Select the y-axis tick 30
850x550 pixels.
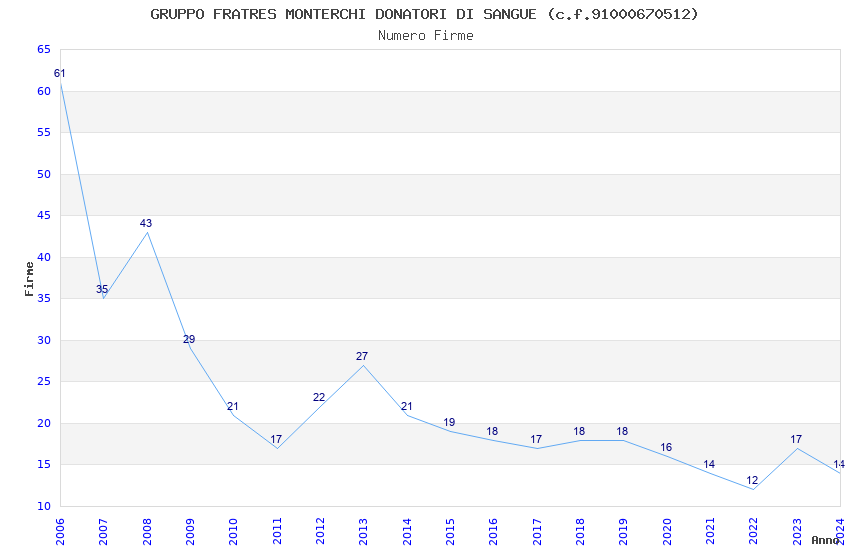click(44, 340)
